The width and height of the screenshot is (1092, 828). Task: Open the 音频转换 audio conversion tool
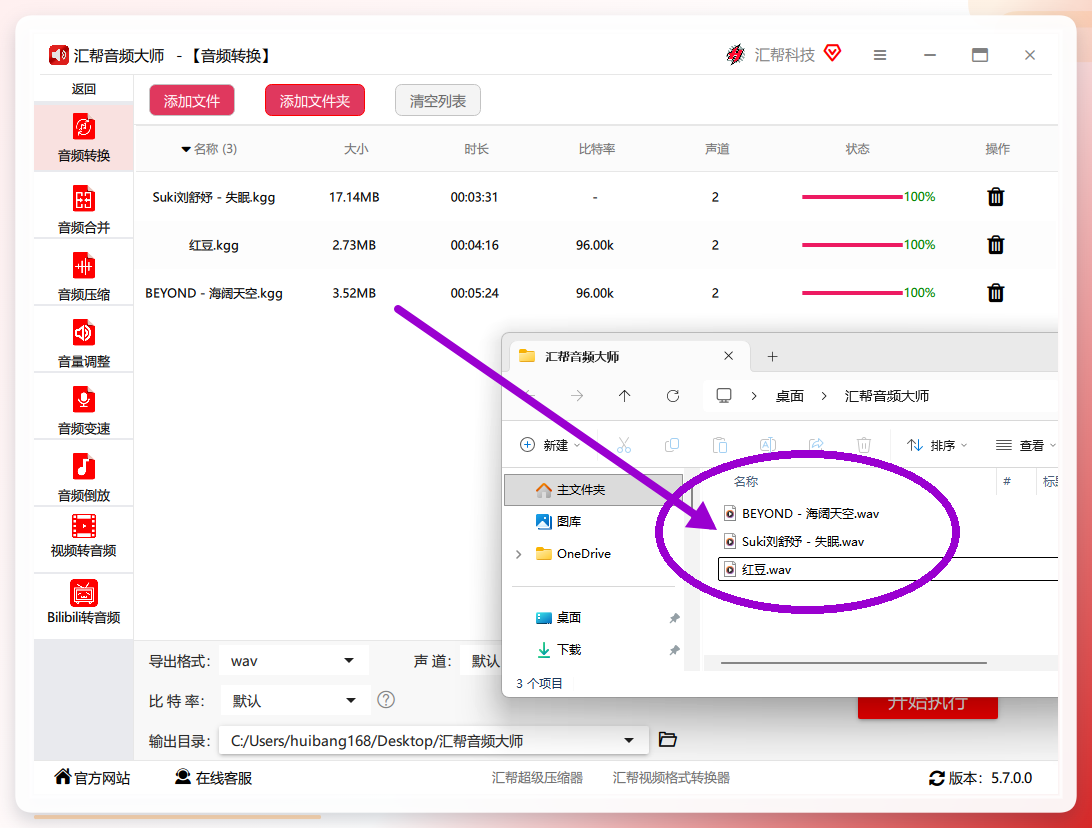click(84, 138)
